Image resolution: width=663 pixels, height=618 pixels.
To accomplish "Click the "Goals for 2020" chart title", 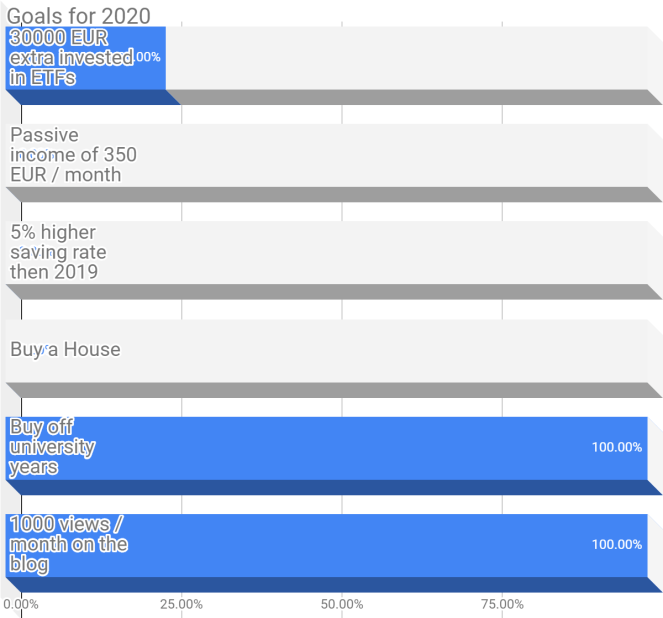I will coord(79,15).
